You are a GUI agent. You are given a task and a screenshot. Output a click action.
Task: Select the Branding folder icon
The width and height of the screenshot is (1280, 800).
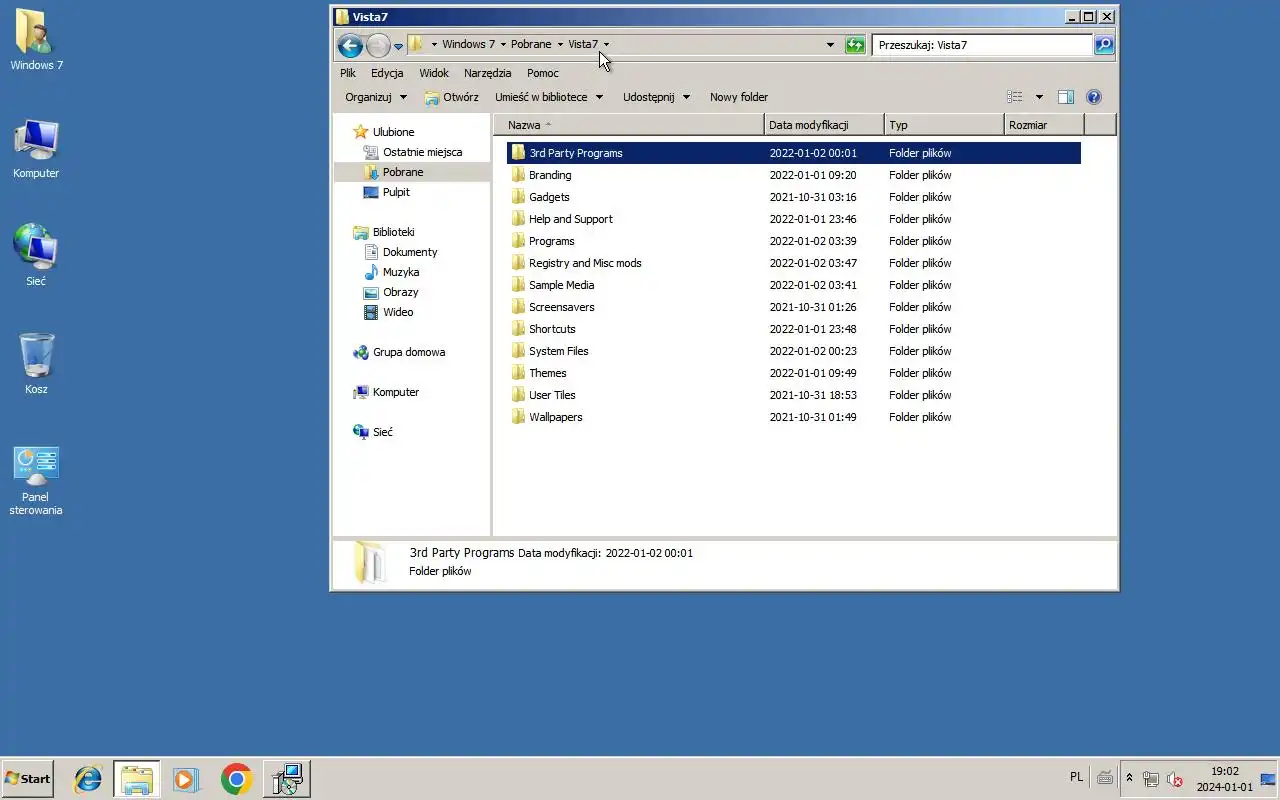[x=518, y=175]
